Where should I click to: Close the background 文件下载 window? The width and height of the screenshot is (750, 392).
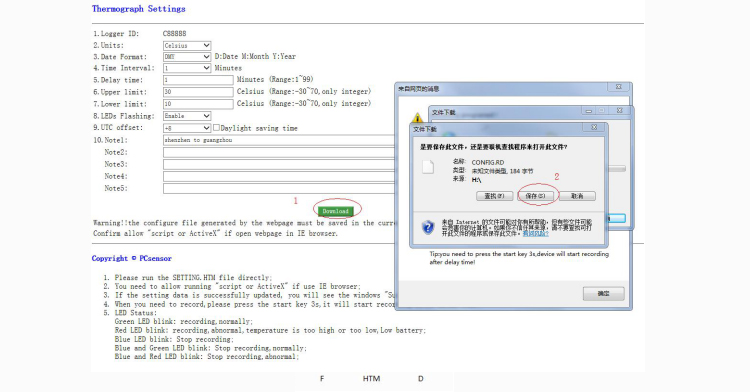[x=619, y=110]
